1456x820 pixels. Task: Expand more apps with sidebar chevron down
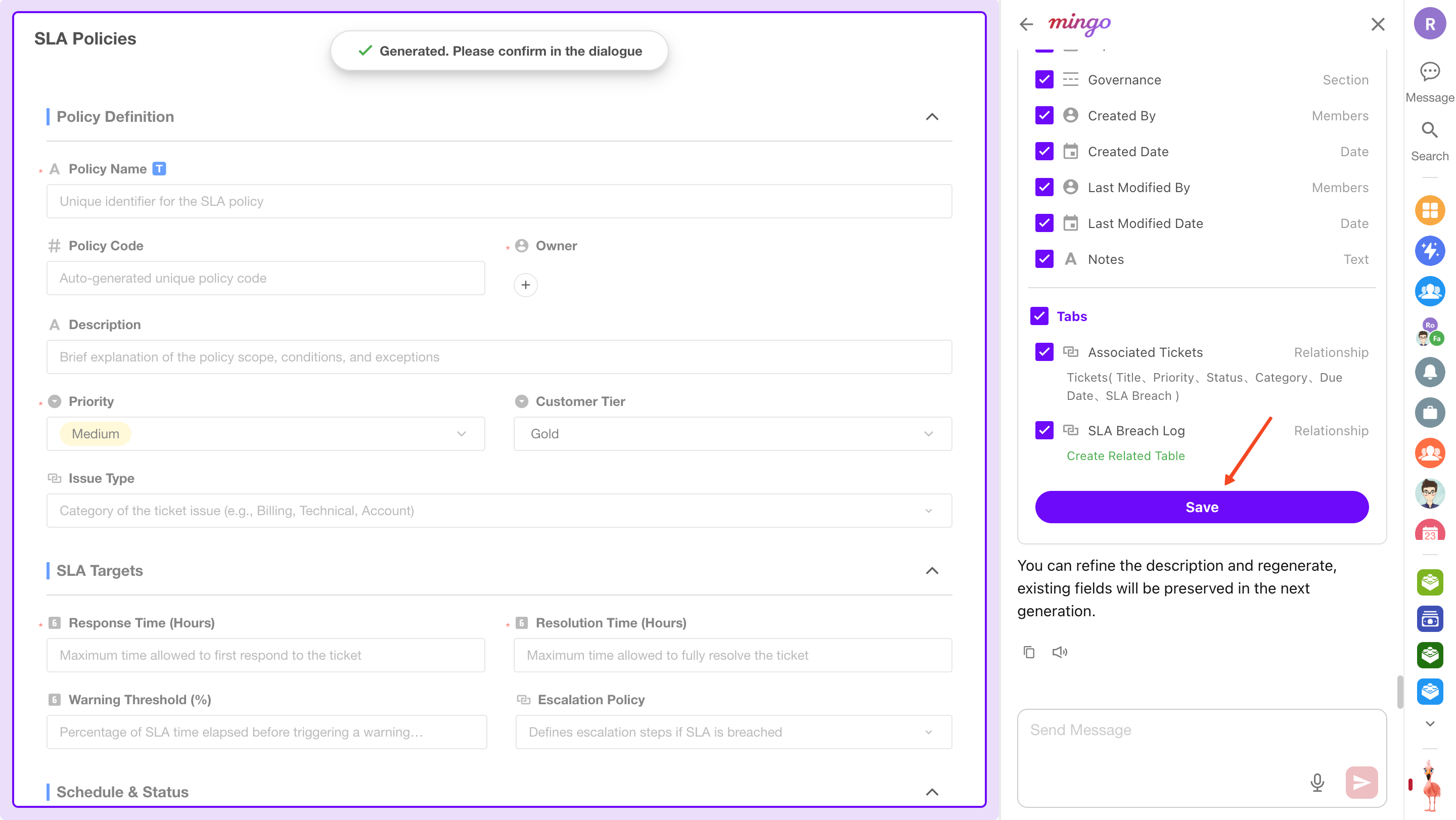[x=1429, y=723]
